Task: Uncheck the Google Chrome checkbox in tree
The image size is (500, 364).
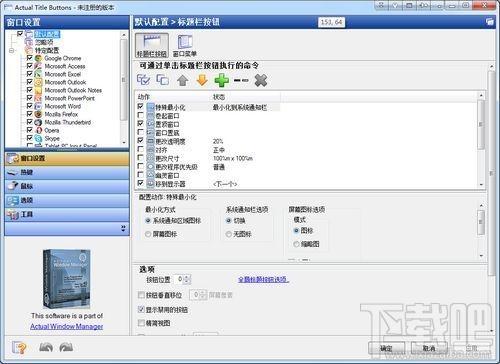Action: 29,58
